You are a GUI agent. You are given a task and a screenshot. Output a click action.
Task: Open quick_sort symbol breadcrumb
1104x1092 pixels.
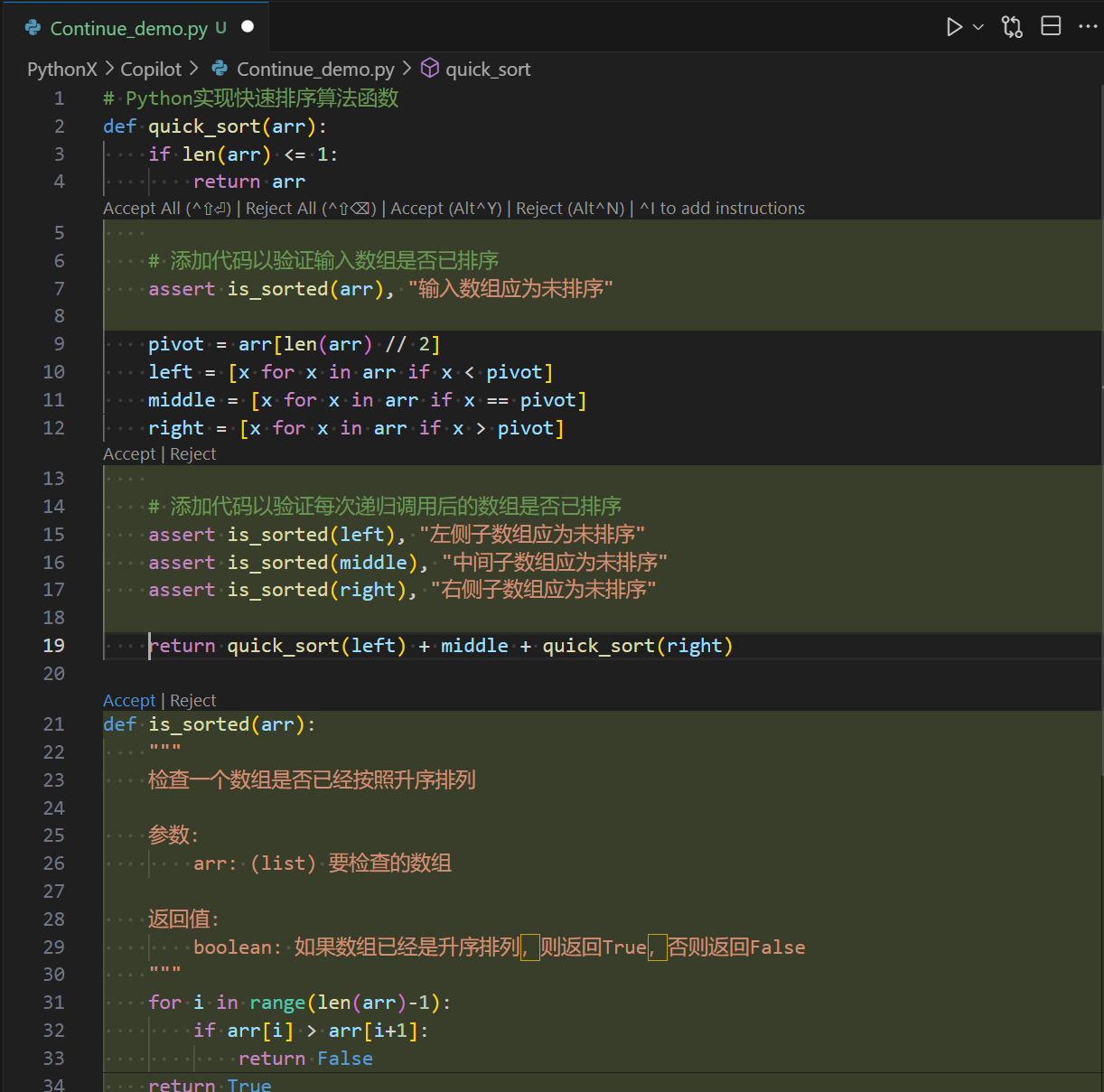pyautogui.click(x=488, y=70)
